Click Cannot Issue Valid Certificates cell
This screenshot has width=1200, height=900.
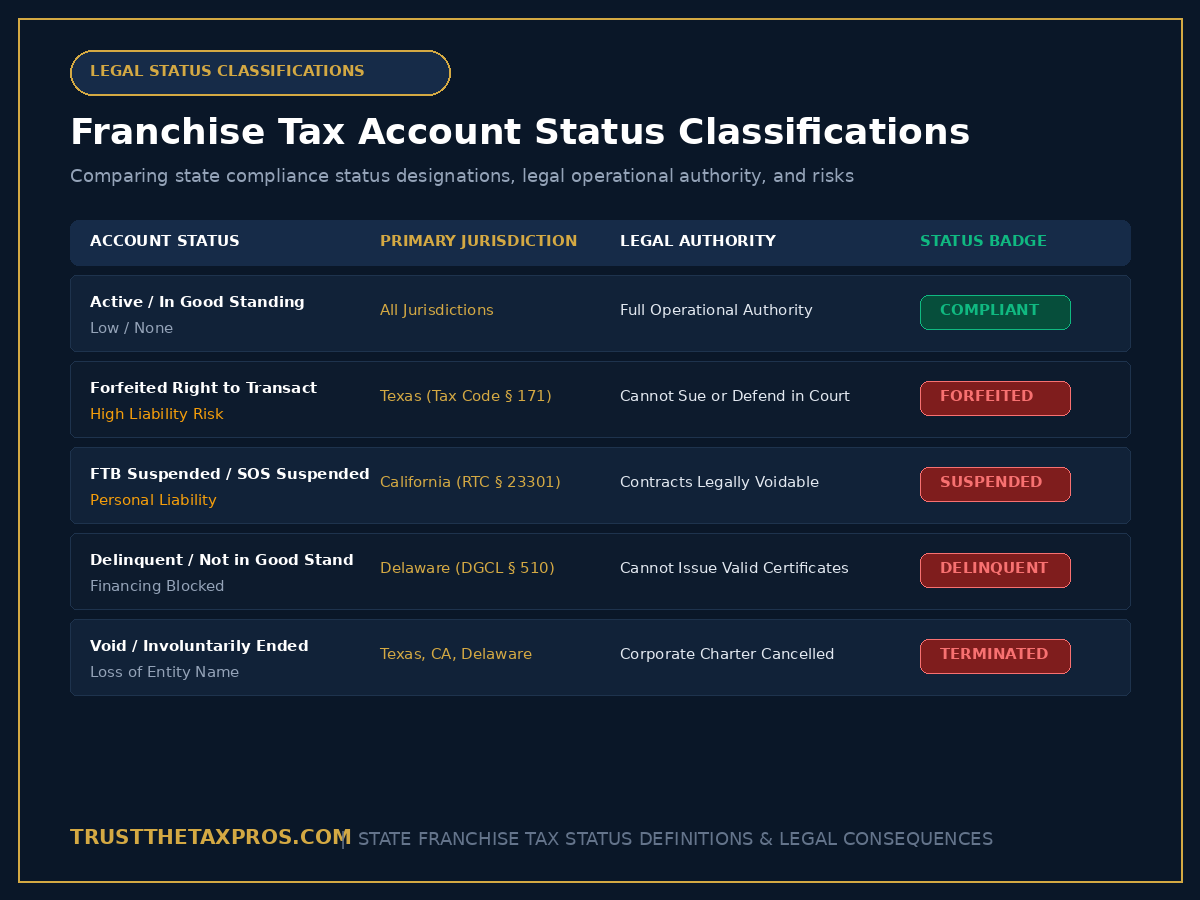tap(734, 568)
